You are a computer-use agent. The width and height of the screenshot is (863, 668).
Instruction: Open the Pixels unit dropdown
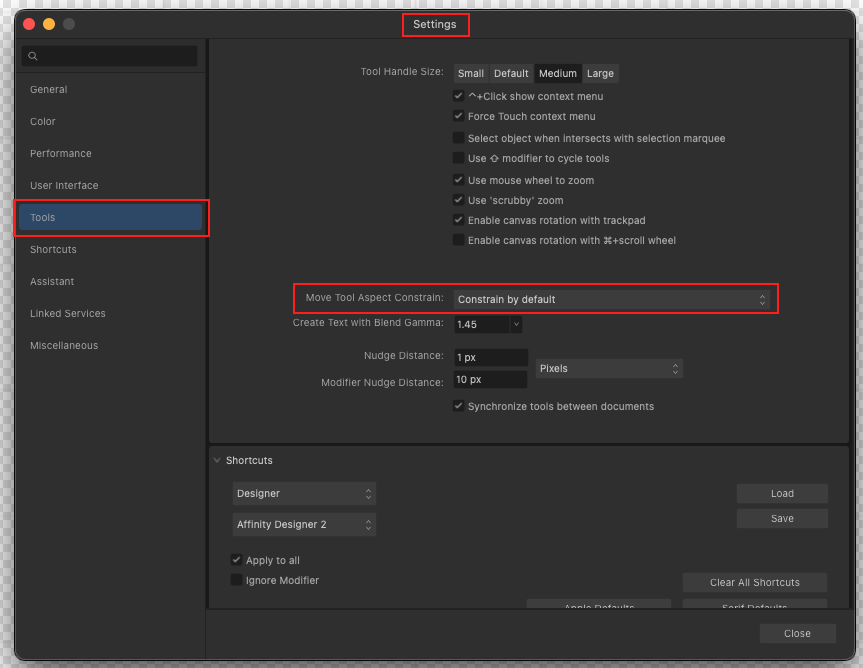click(609, 368)
